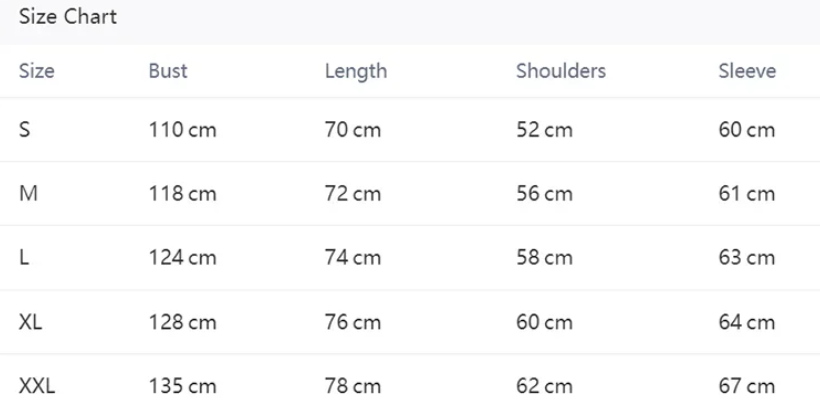The height and width of the screenshot is (414, 820).
Task: Click the Size column header
Action: tap(37, 71)
